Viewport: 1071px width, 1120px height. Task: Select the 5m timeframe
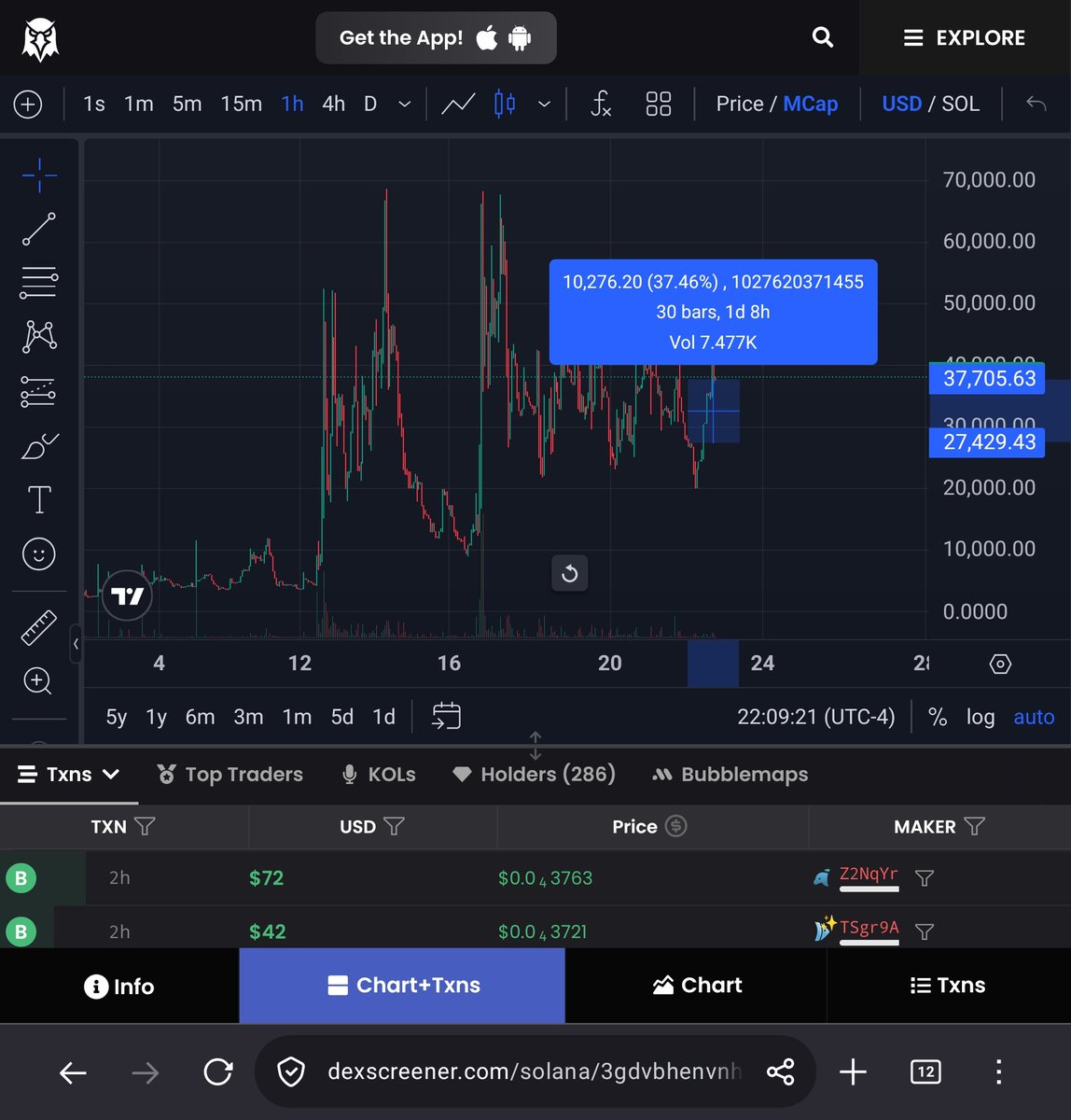pos(187,104)
